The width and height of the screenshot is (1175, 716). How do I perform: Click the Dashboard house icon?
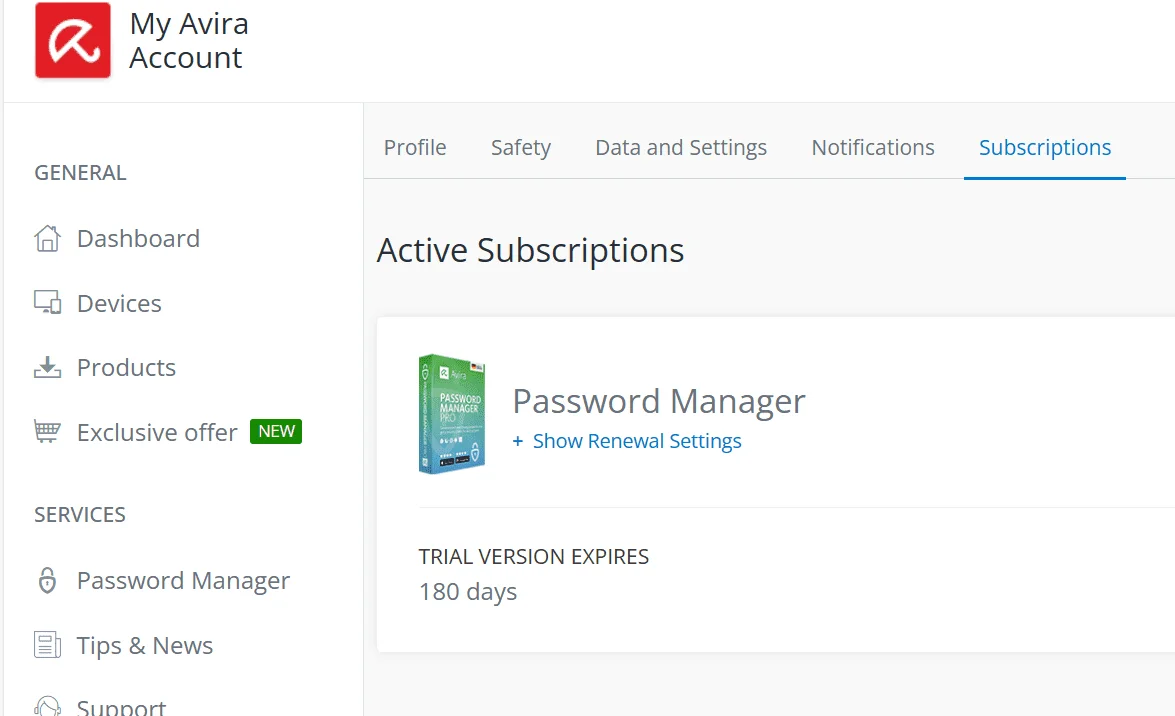tap(47, 238)
